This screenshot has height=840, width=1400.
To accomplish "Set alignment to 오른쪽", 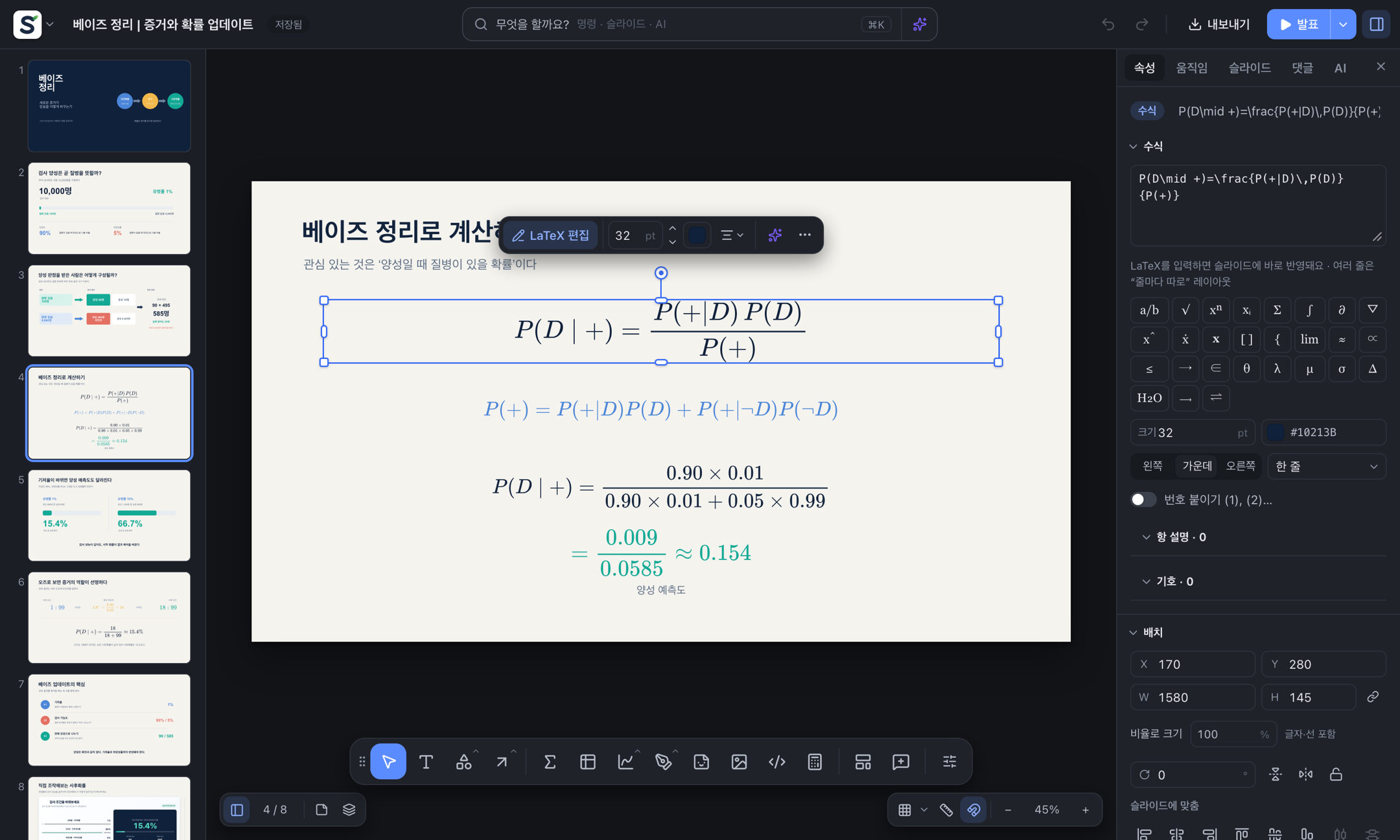I will coord(1241,466).
